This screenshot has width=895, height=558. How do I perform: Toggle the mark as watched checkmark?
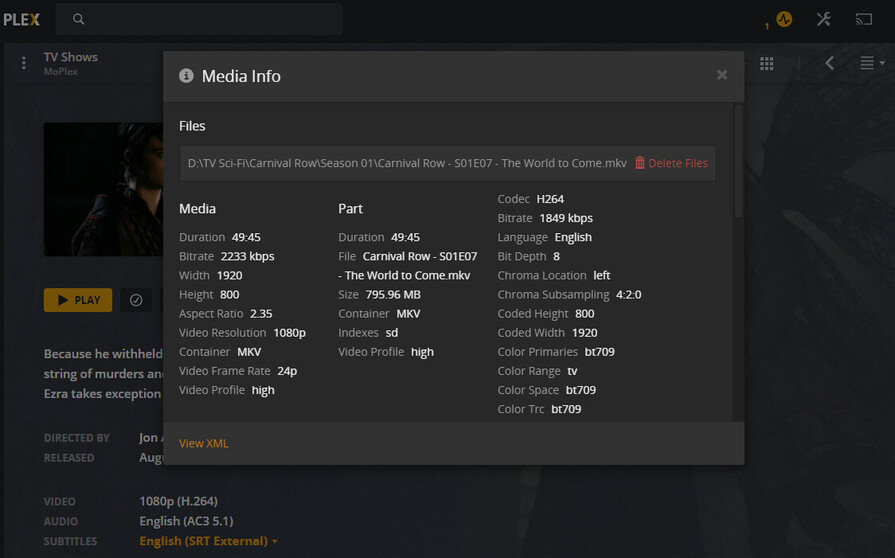pyautogui.click(x=136, y=300)
